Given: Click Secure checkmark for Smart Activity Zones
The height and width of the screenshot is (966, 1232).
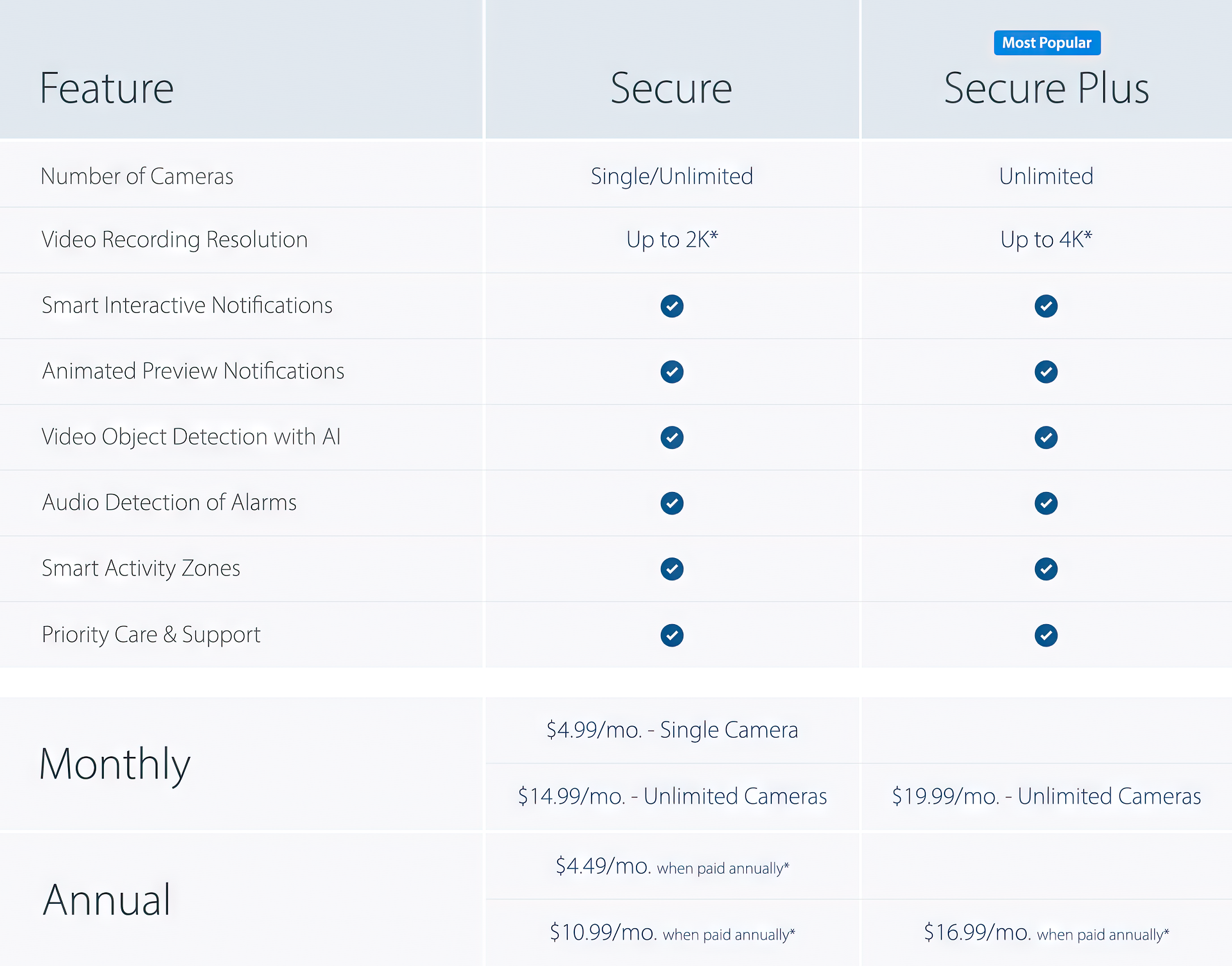Looking at the screenshot, I should point(672,569).
